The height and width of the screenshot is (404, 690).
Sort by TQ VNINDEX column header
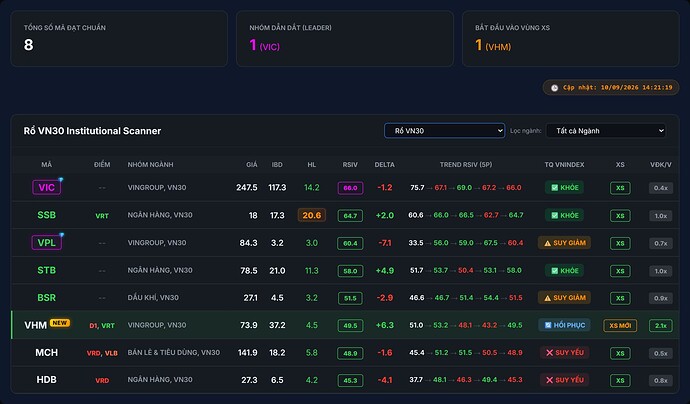click(x=565, y=165)
